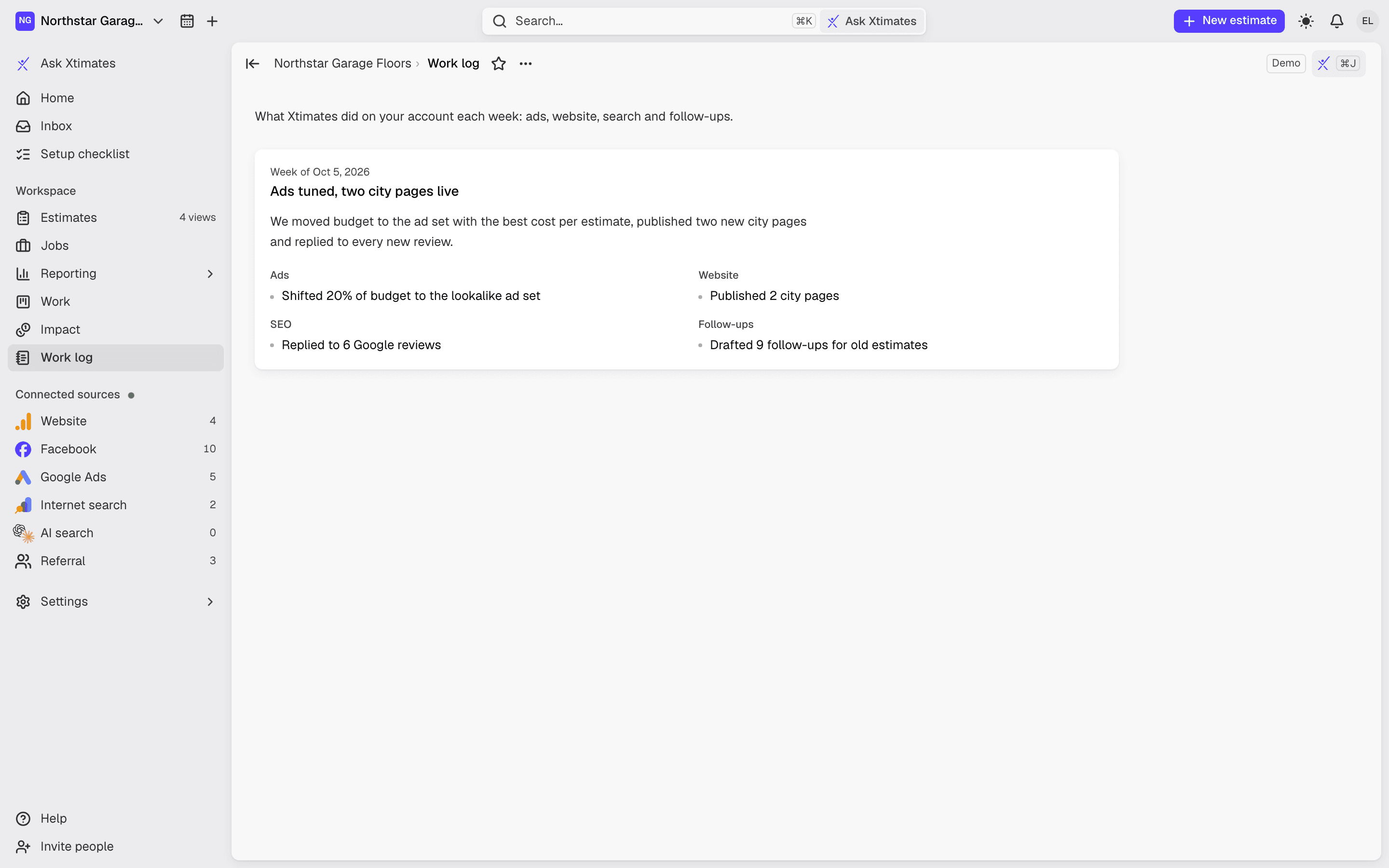Viewport: 1389px width, 868px height.
Task: Click the Ask Xtimates button in search bar
Action: point(872,21)
